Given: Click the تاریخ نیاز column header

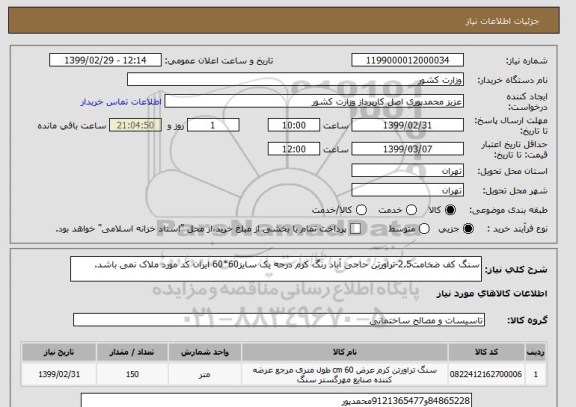Looking at the screenshot, I should 59,352.
